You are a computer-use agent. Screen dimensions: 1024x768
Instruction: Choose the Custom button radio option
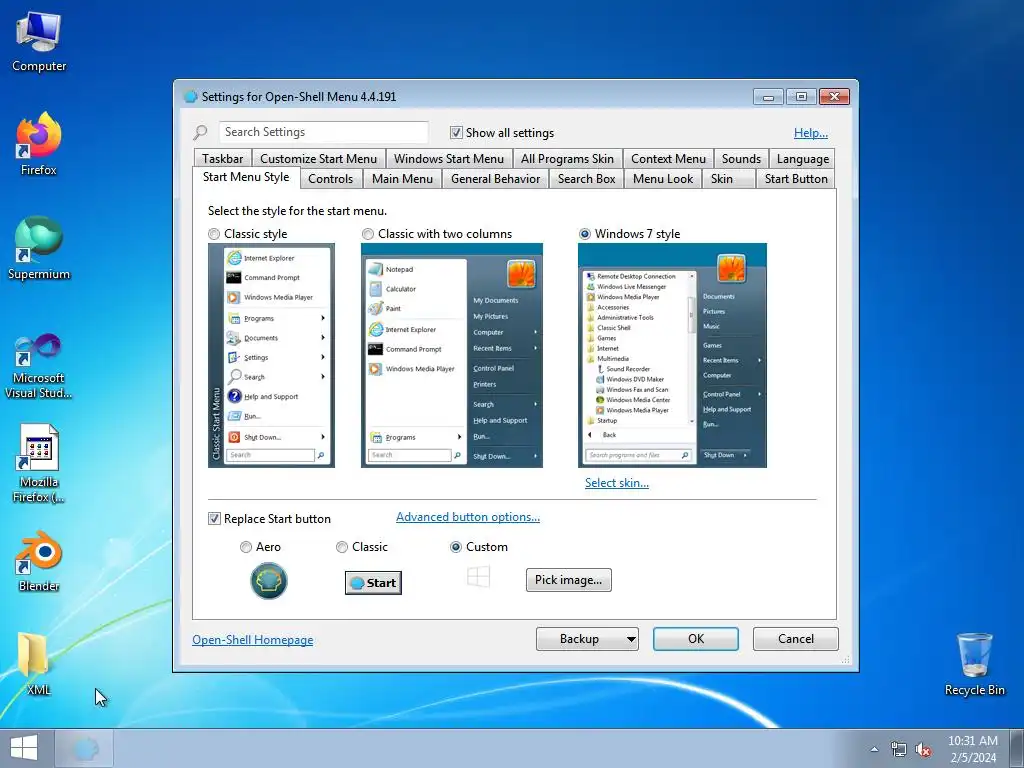tap(456, 547)
